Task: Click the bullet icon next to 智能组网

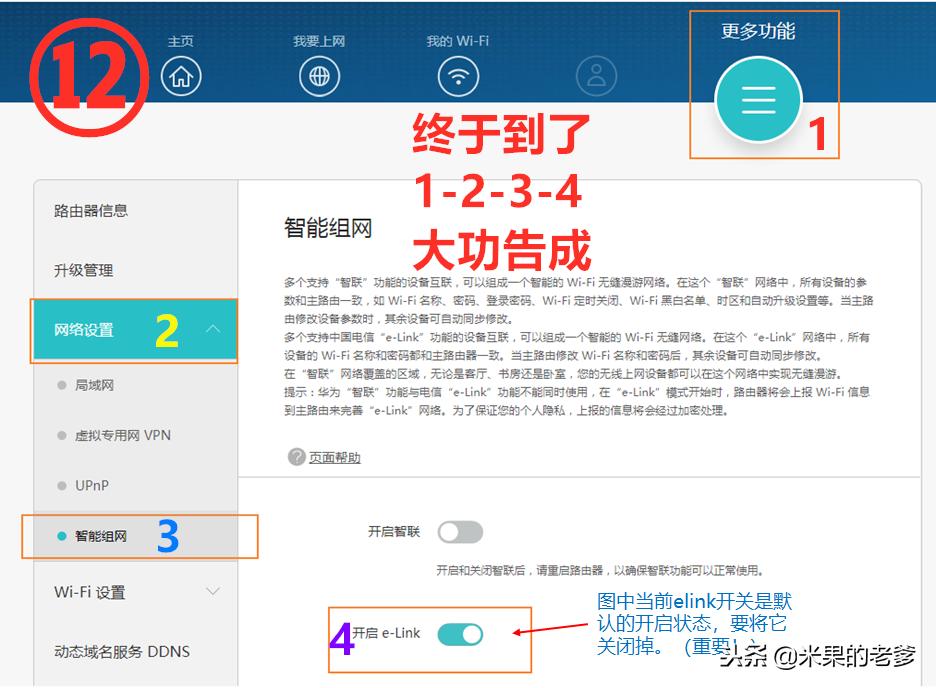Action: pyautogui.click(x=62, y=537)
